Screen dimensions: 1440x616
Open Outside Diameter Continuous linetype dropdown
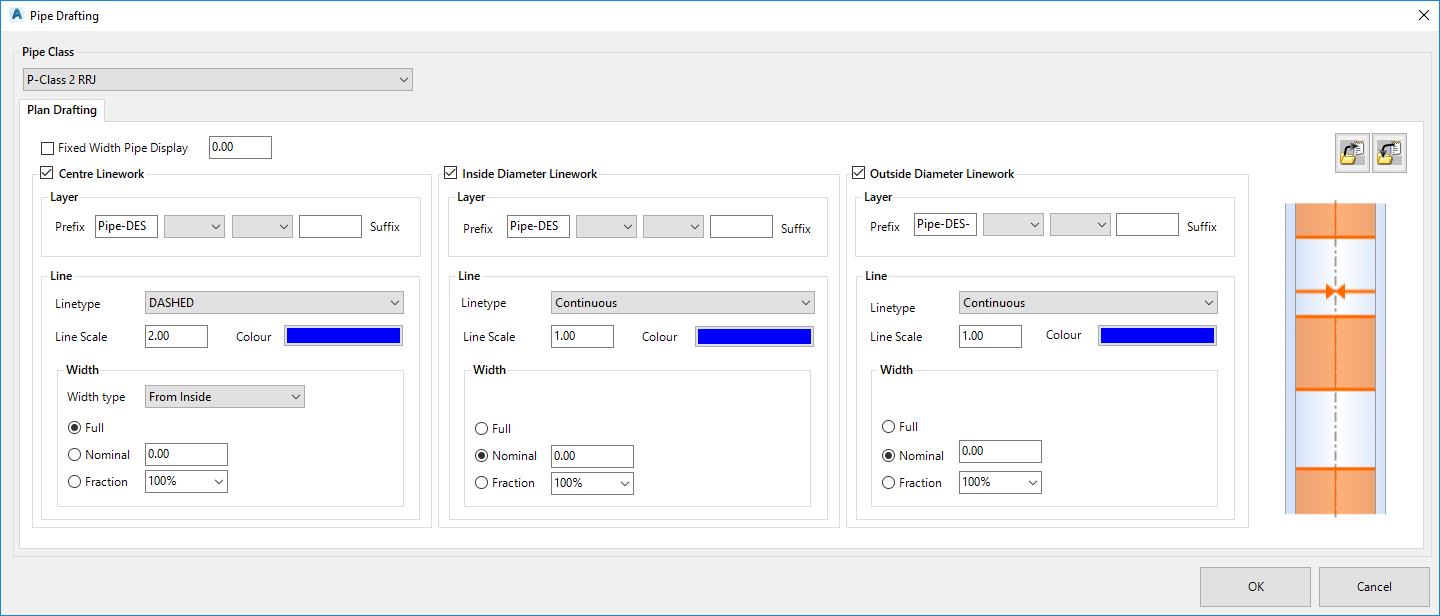click(x=1088, y=303)
